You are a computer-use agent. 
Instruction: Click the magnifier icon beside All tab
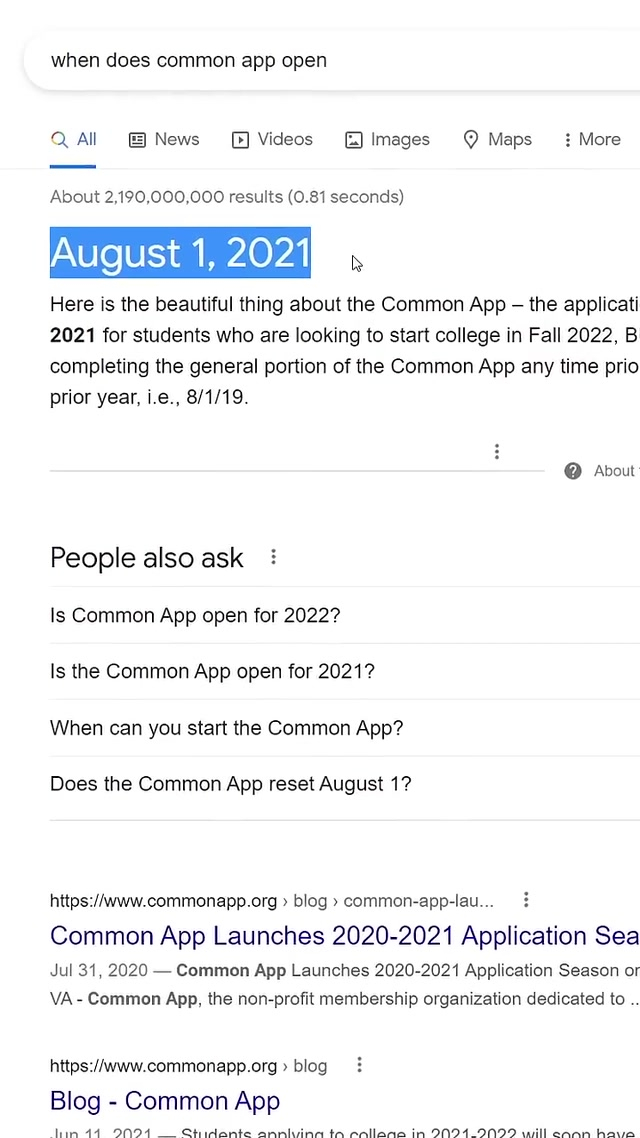click(x=60, y=139)
